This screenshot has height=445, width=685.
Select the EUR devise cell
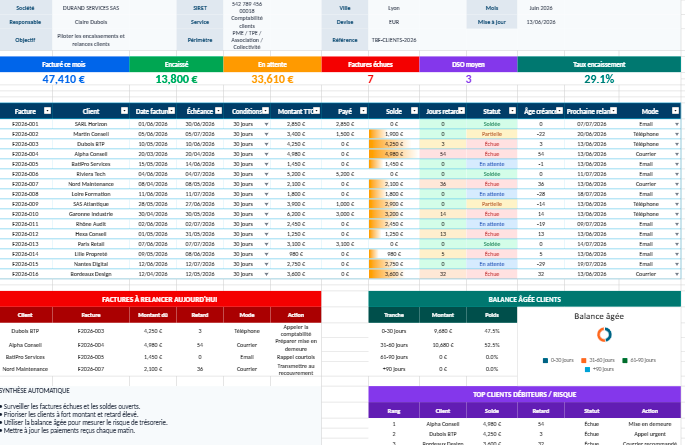(394, 22)
